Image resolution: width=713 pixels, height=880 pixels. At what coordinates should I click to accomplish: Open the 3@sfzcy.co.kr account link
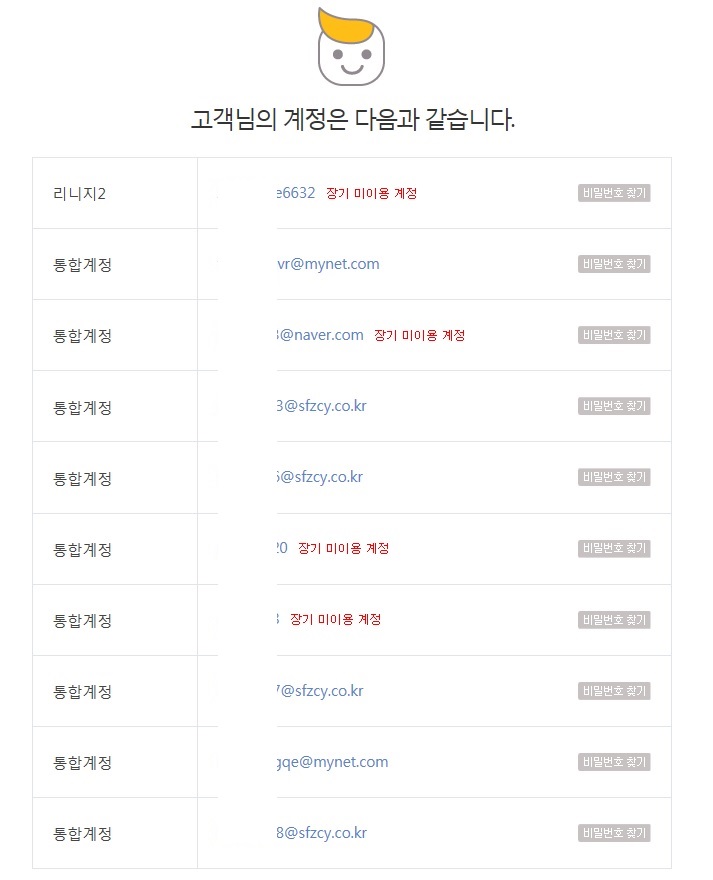coord(320,406)
